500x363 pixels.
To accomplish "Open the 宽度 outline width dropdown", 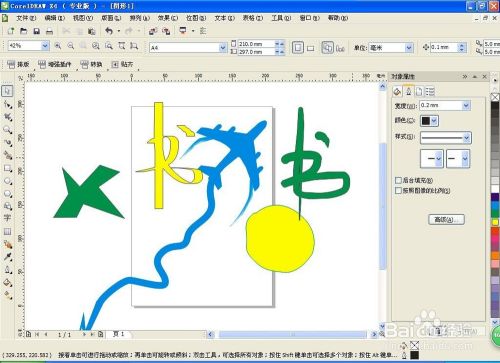I will [466, 105].
